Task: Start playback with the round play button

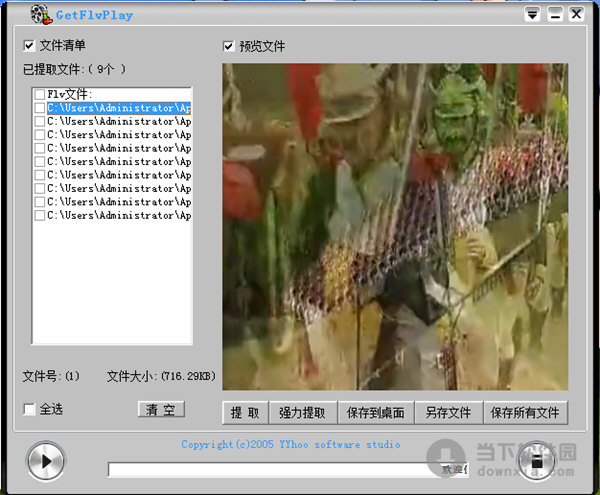Action: point(46,461)
